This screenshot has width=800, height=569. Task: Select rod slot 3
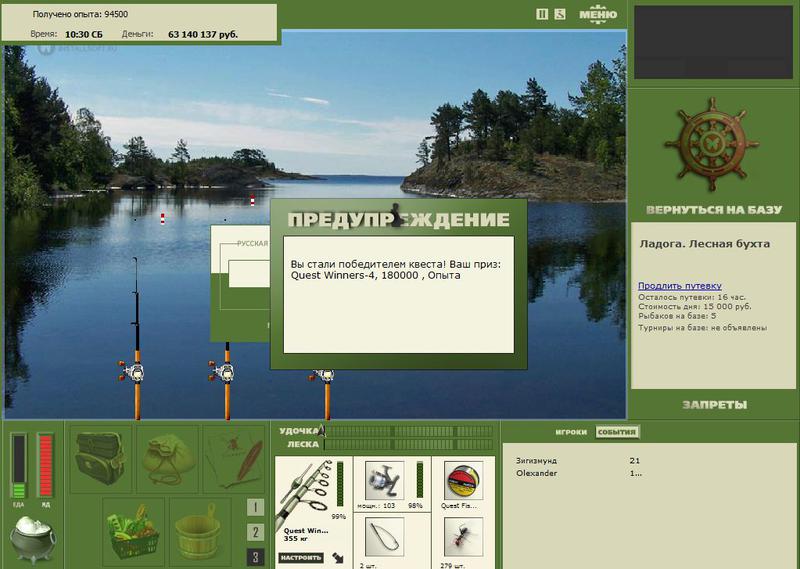(256, 557)
